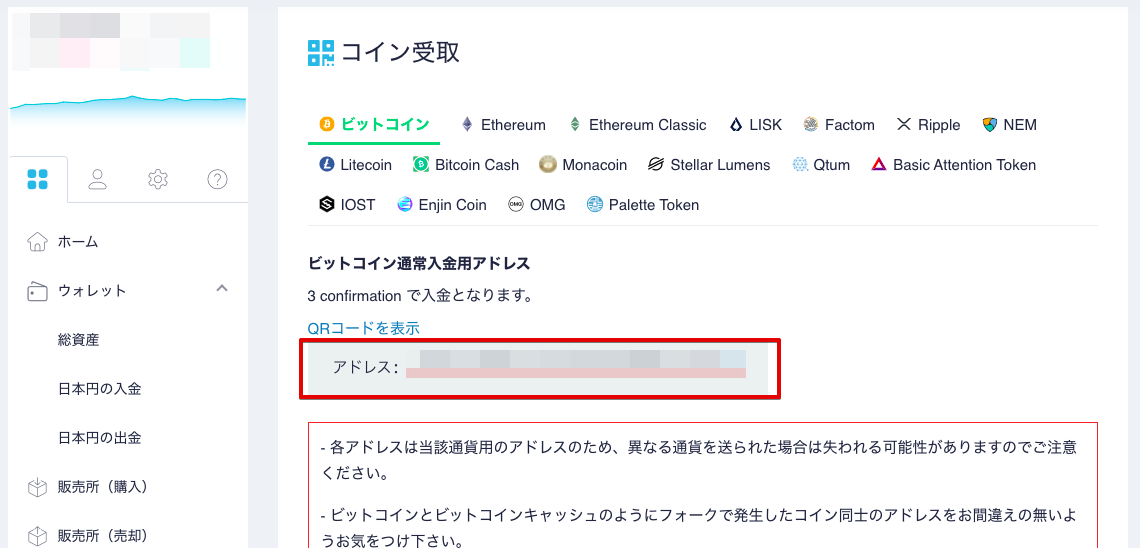
Task: Open the Basic Attention Token tab
Action: [x=953, y=165]
